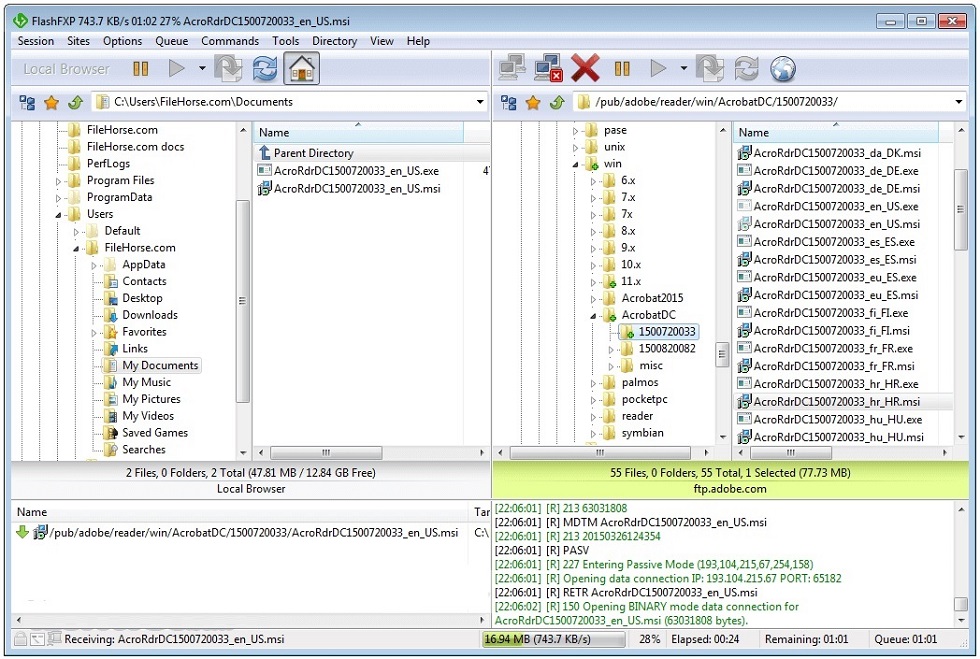Click the remote transfer queue icon
The height and width of the screenshot is (659, 980).
point(710,68)
